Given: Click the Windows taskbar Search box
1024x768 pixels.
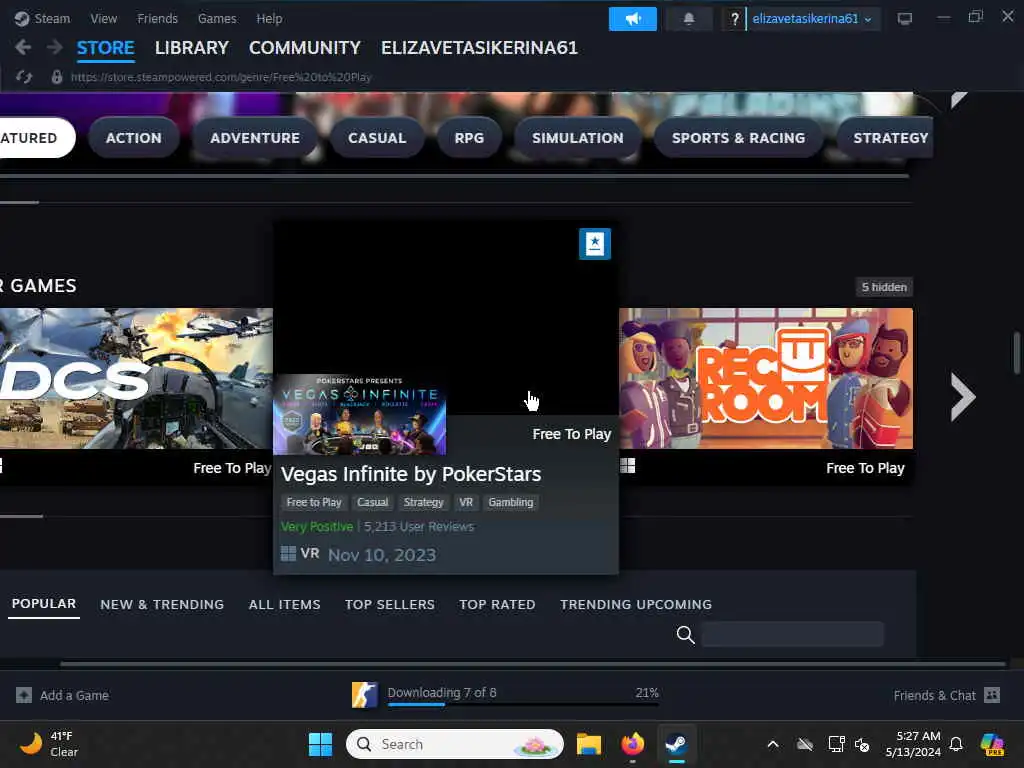Looking at the screenshot, I should pos(455,744).
